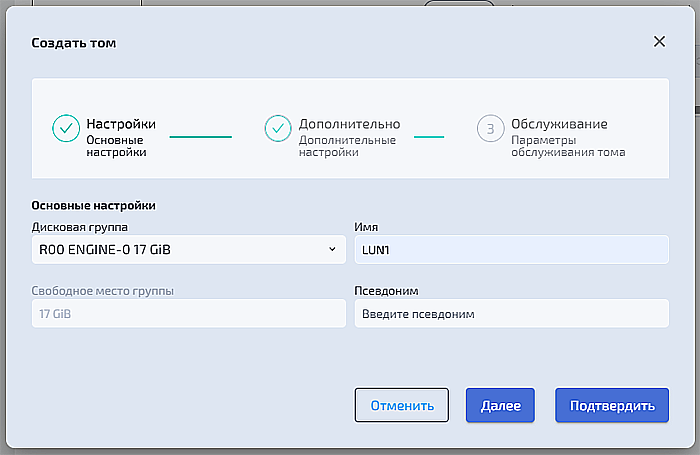The height and width of the screenshot is (455, 700).
Task: Click the 'Параметры обслуживания тома' subtitle
Action: pyautogui.click(x=568, y=146)
